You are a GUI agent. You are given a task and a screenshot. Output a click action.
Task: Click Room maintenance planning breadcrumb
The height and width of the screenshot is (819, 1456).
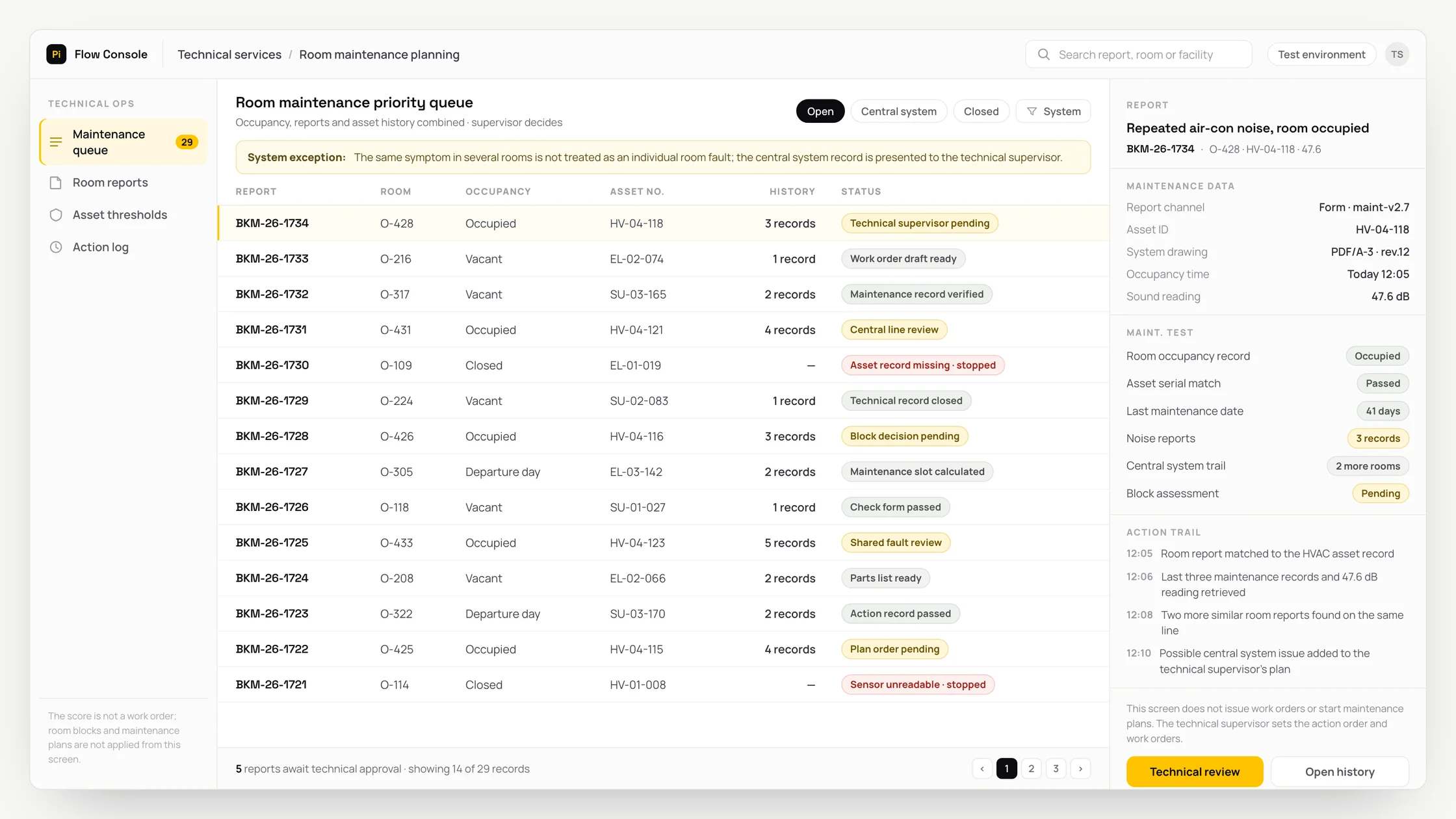click(379, 55)
